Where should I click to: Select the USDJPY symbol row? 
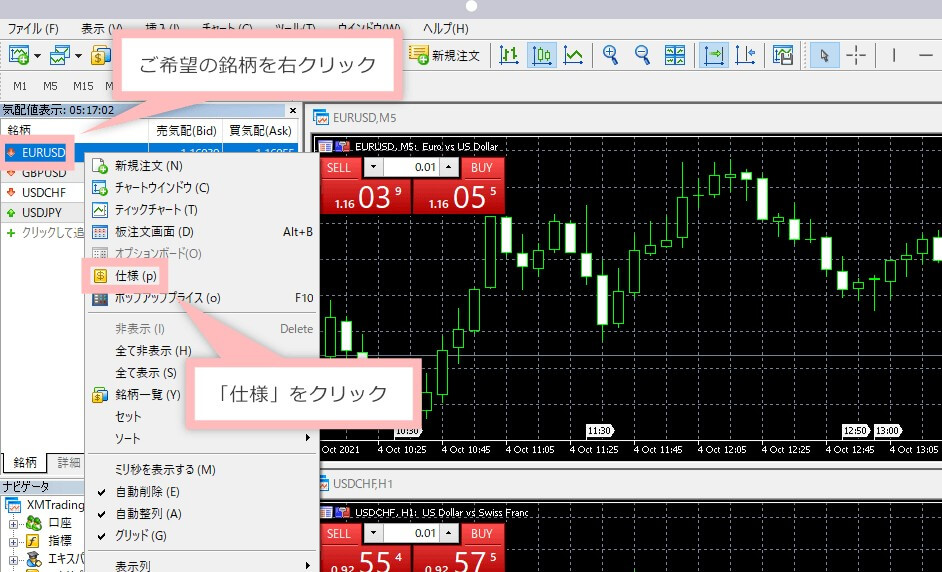click(x=42, y=213)
